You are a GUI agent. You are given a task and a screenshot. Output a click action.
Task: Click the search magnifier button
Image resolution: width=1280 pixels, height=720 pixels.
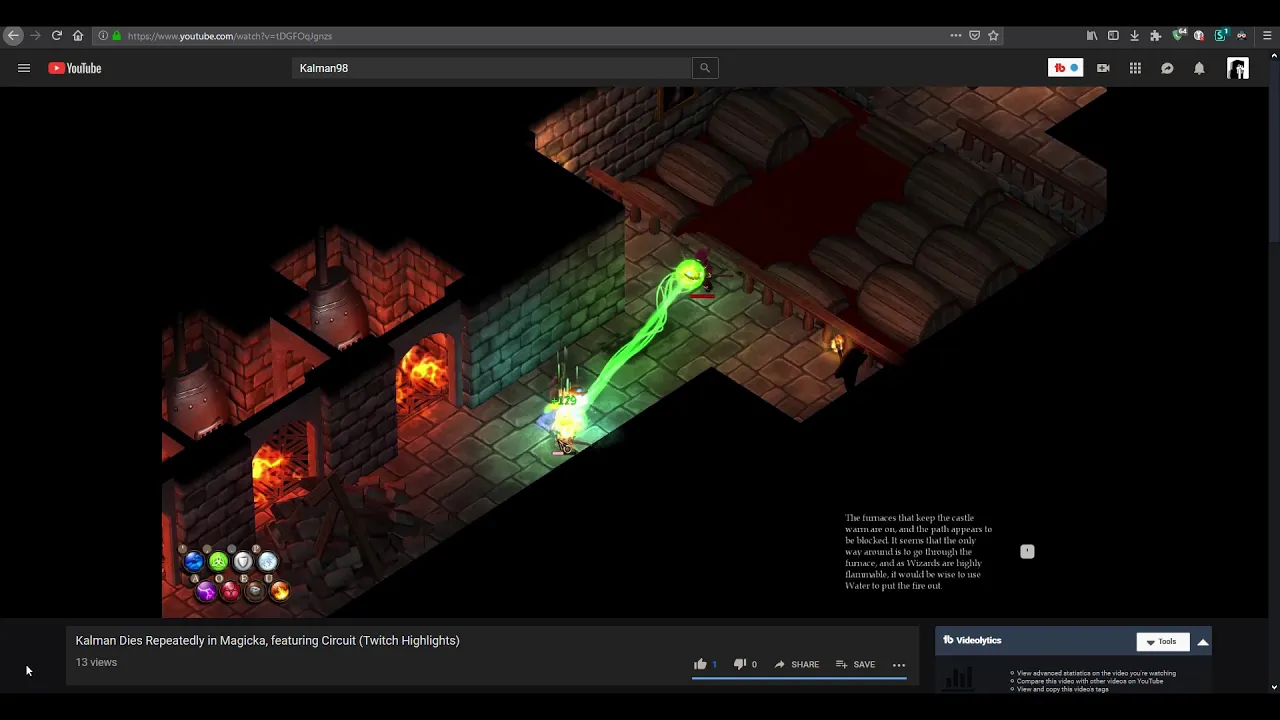click(x=705, y=68)
